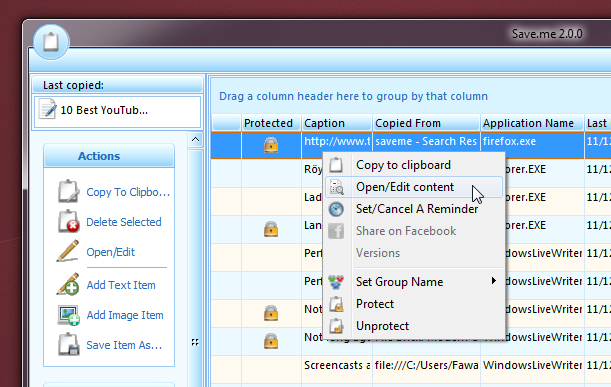
Task: Click the locked clipboard icon beside Protect
Action: 336,304
